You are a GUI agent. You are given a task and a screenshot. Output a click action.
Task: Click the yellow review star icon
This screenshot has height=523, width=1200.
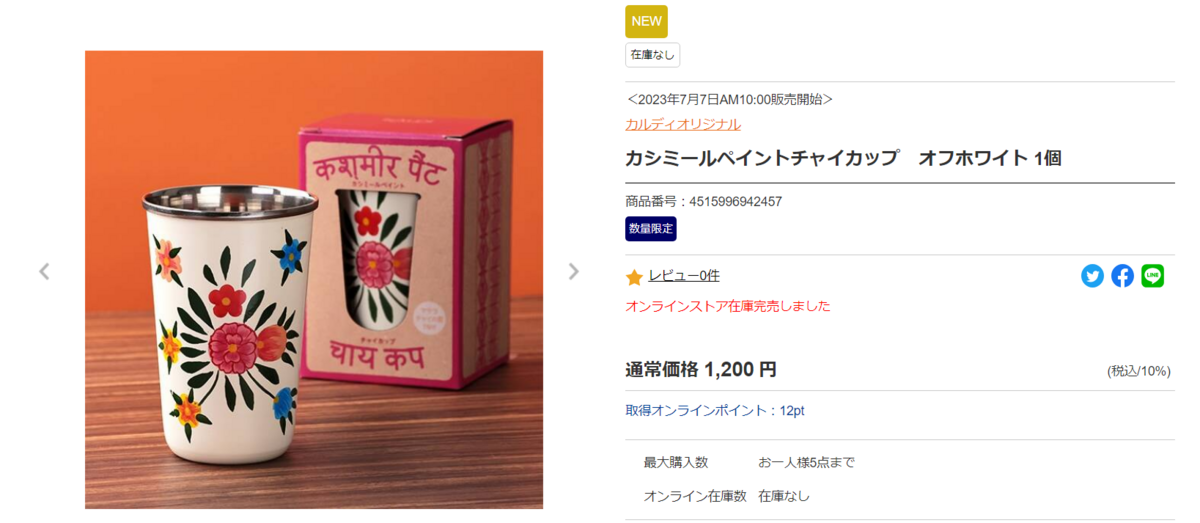tap(634, 277)
